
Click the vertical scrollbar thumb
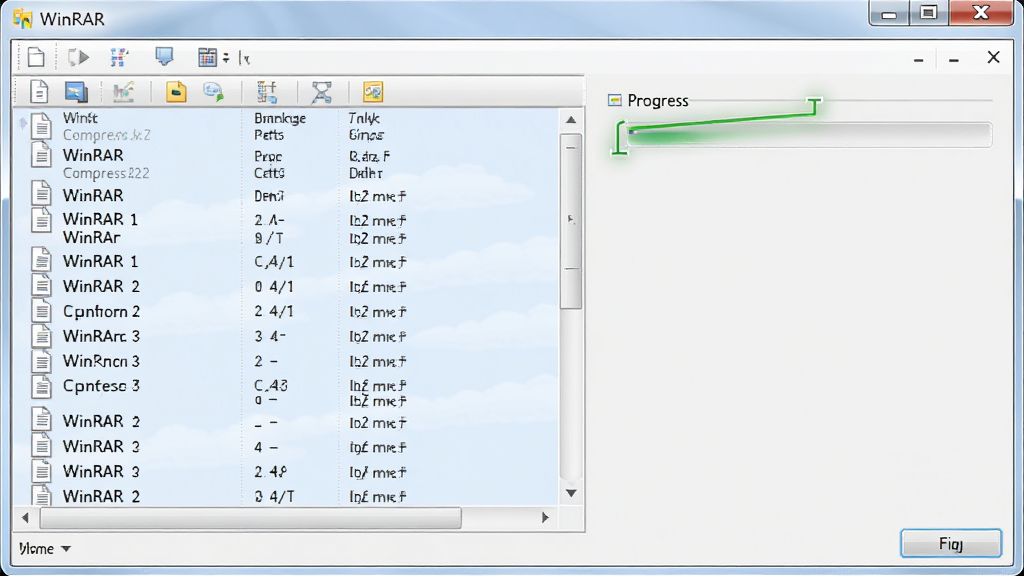click(x=571, y=221)
